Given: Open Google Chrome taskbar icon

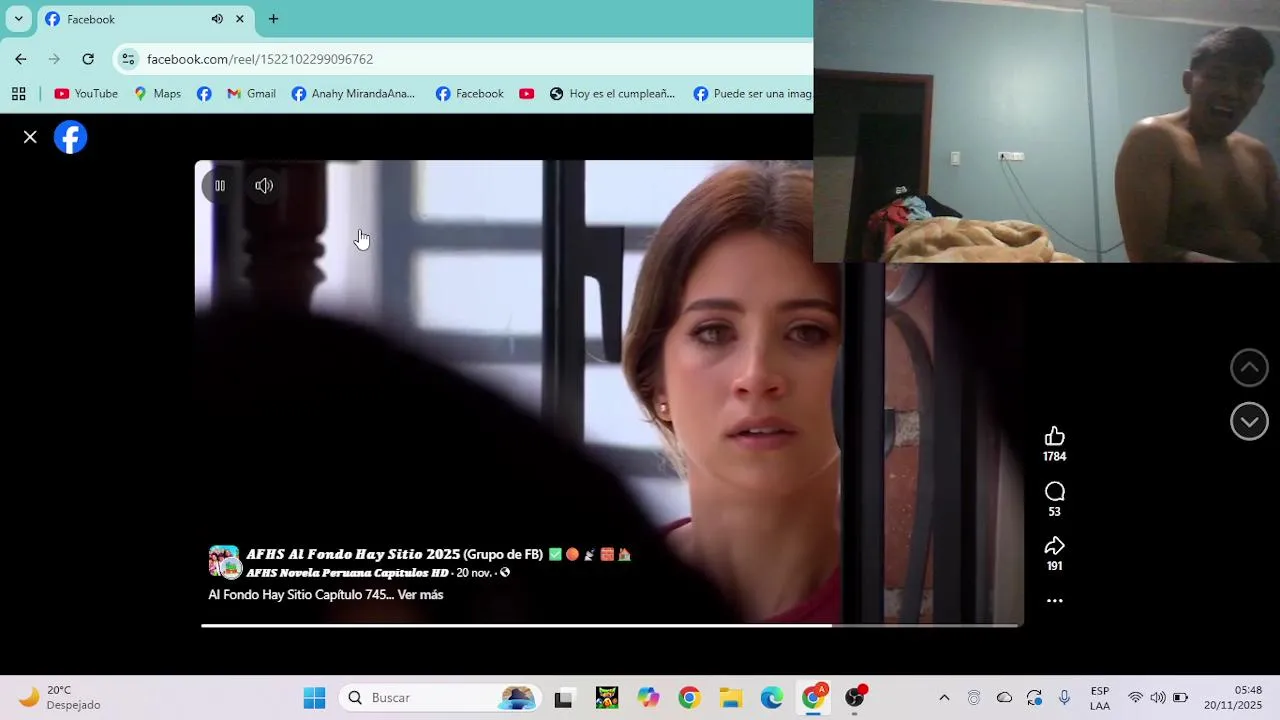Looking at the screenshot, I should tap(689, 698).
